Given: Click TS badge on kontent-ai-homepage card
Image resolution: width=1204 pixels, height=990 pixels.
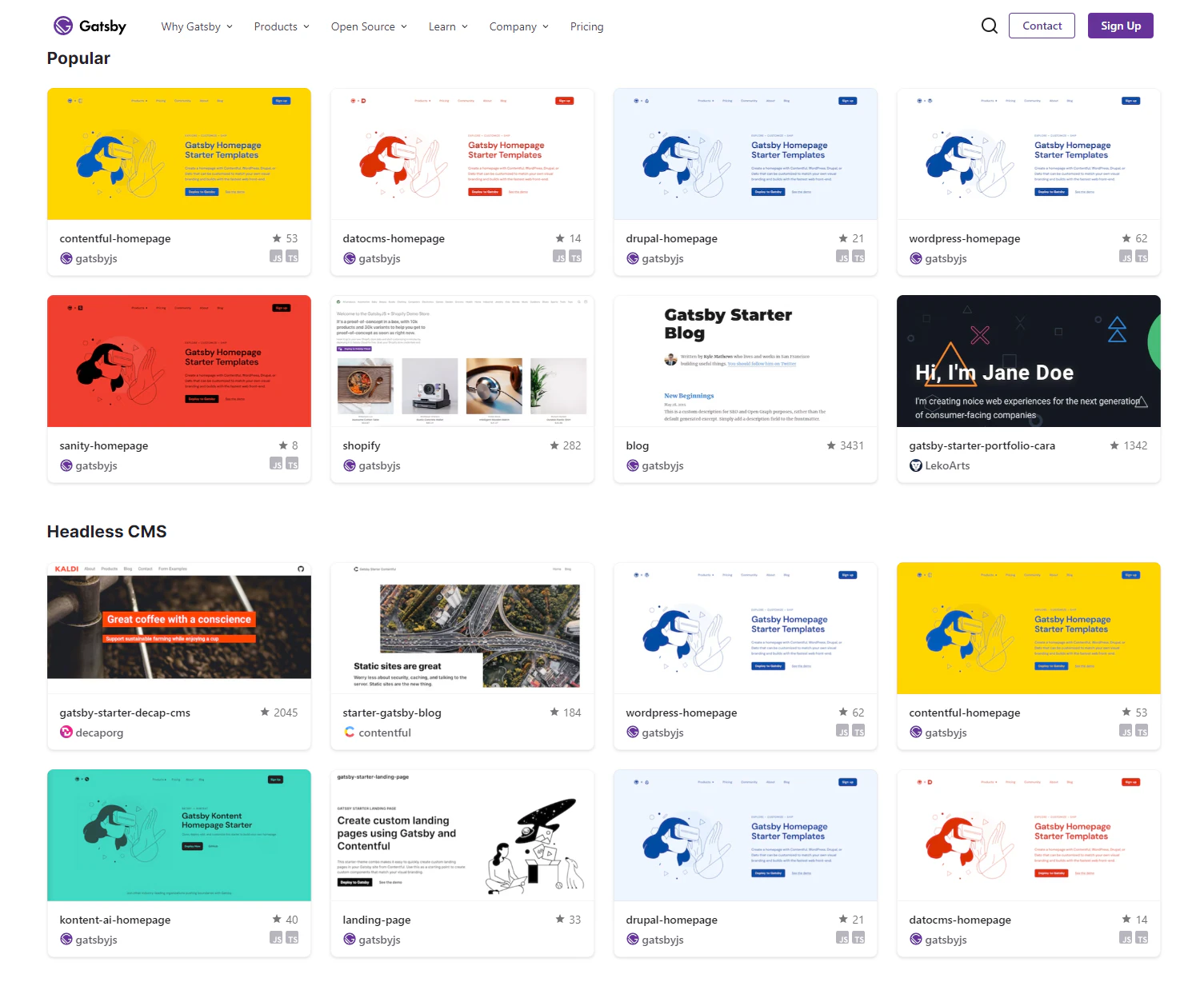Looking at the screenshot, I should 292,938.
